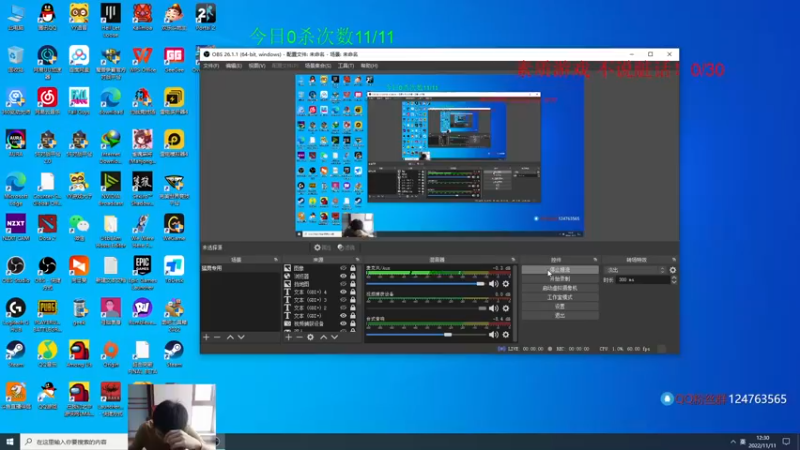Toggle eye for 文本 (GDI+) 3 source
The width and height of the screenshot is (800, 450).
pyautogui.click(x=343, y=300)
